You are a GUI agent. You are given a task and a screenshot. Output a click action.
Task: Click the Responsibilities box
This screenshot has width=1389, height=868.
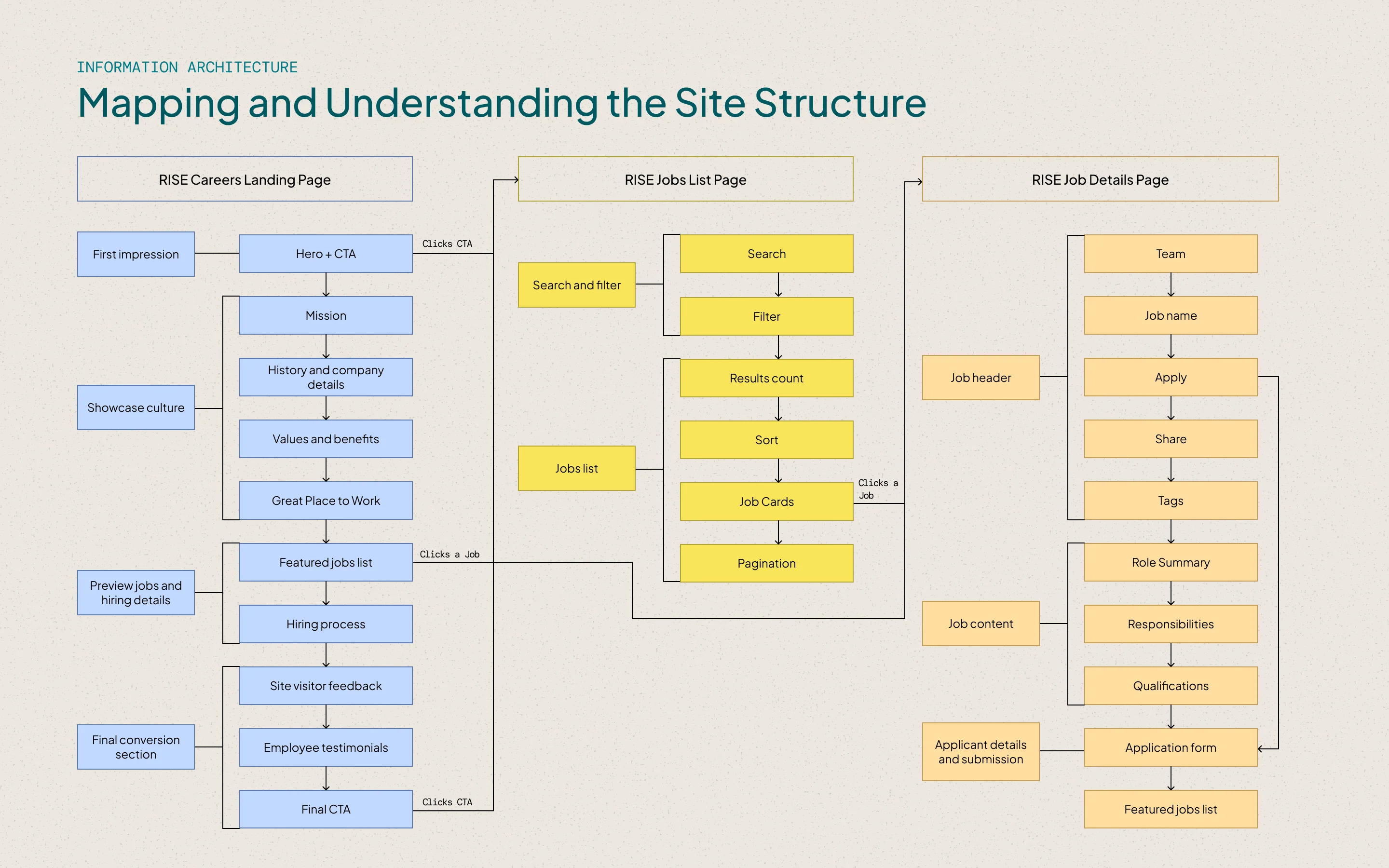click(1171, 624)
